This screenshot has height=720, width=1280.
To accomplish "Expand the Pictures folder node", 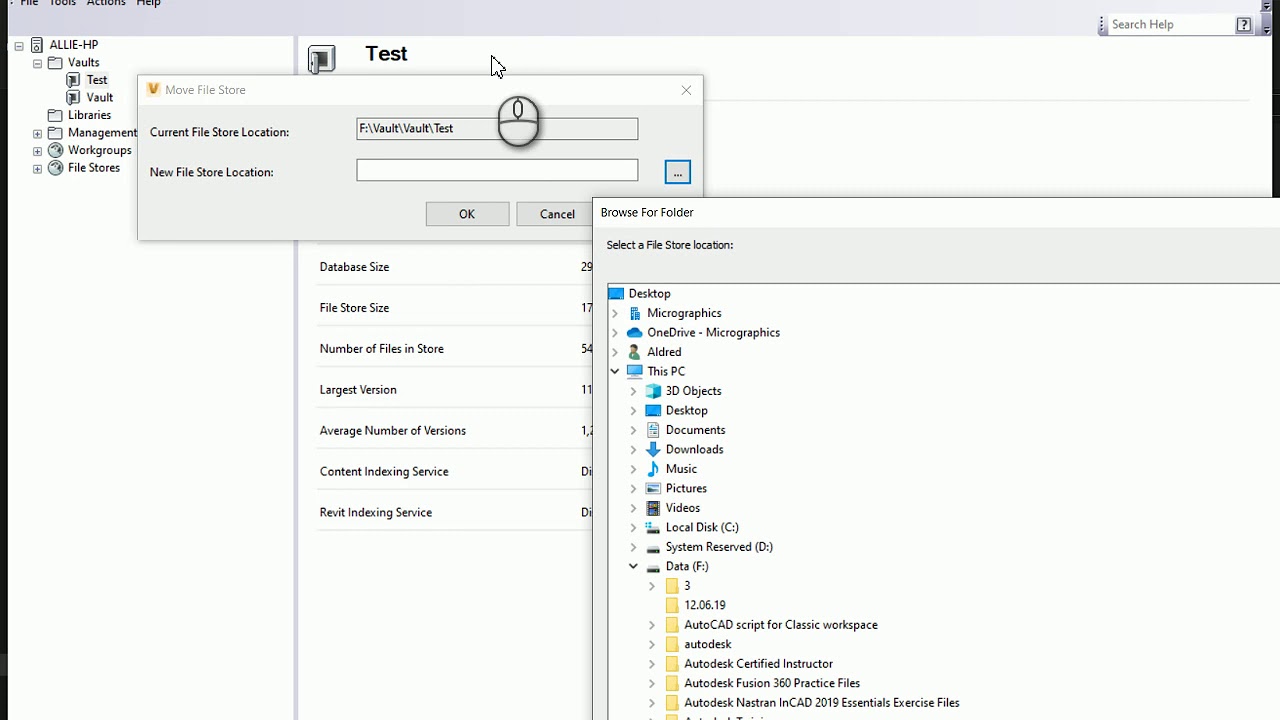I will pos(633,488).
